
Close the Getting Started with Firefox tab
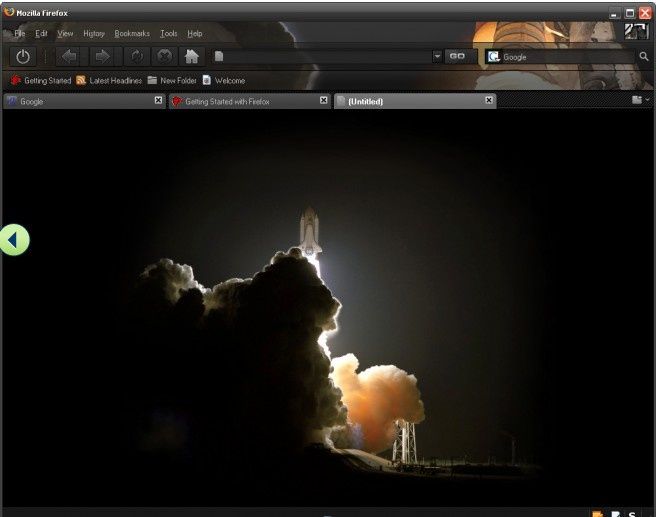(x=323, y=100)
